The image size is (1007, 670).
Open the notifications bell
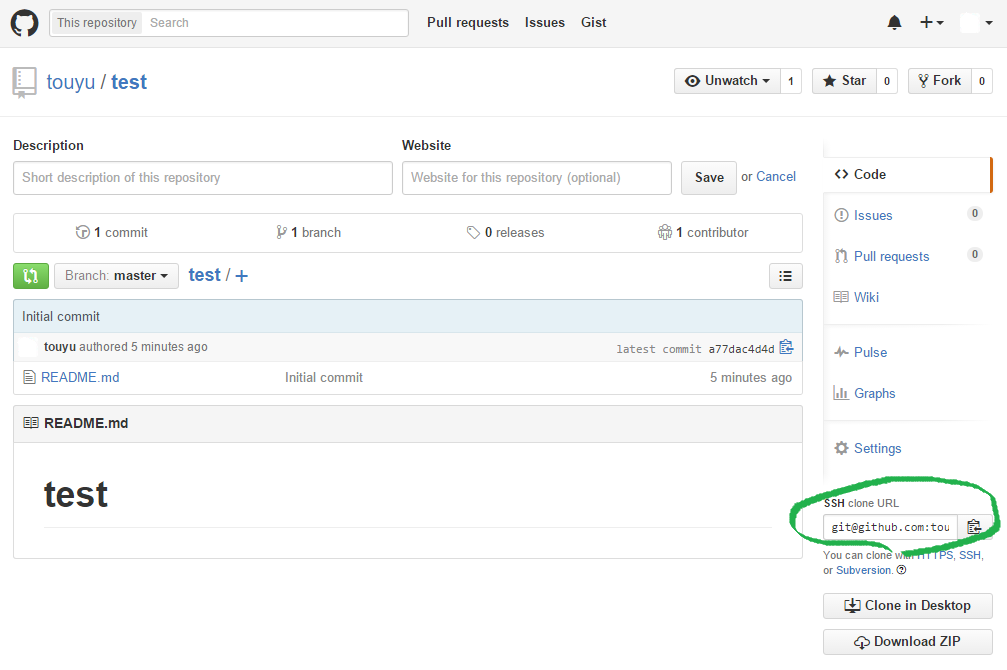coord(894,23)
